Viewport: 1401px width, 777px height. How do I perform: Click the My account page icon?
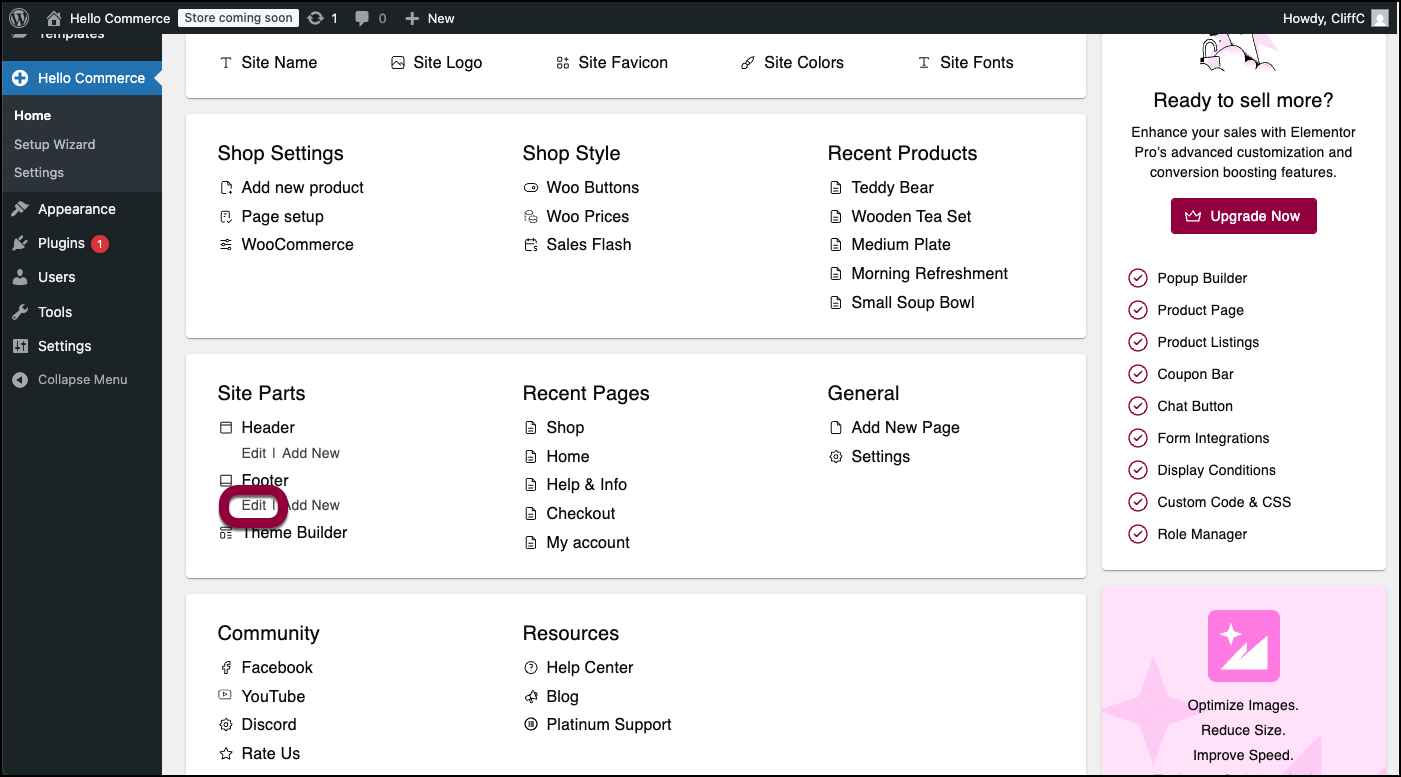pos(531,543)
